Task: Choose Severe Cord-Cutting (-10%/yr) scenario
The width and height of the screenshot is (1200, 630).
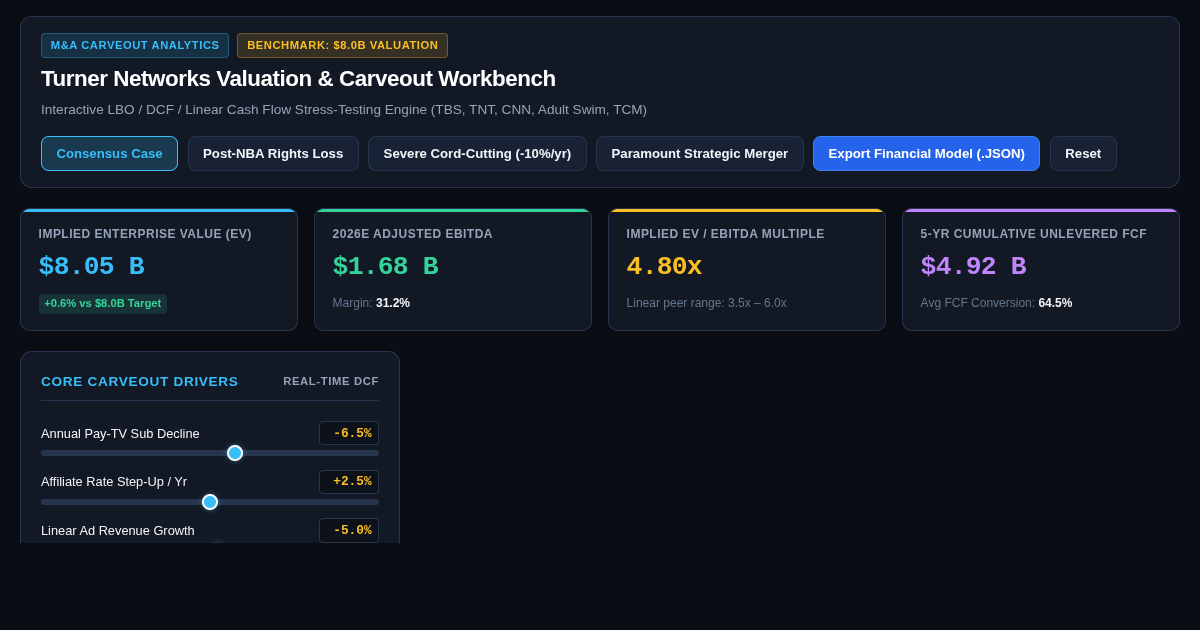Action: coord(477,153)
